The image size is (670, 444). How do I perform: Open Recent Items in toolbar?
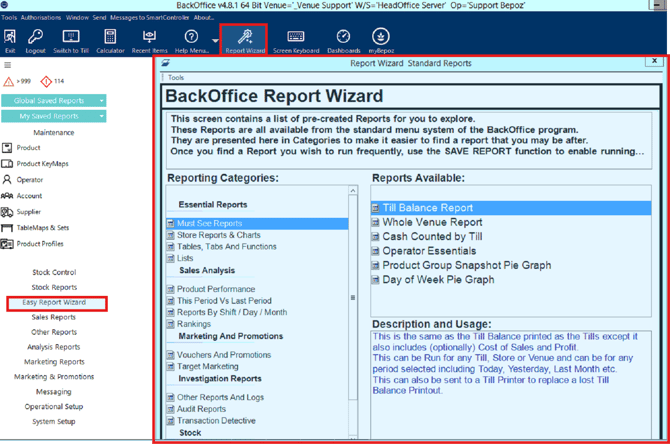149,40
